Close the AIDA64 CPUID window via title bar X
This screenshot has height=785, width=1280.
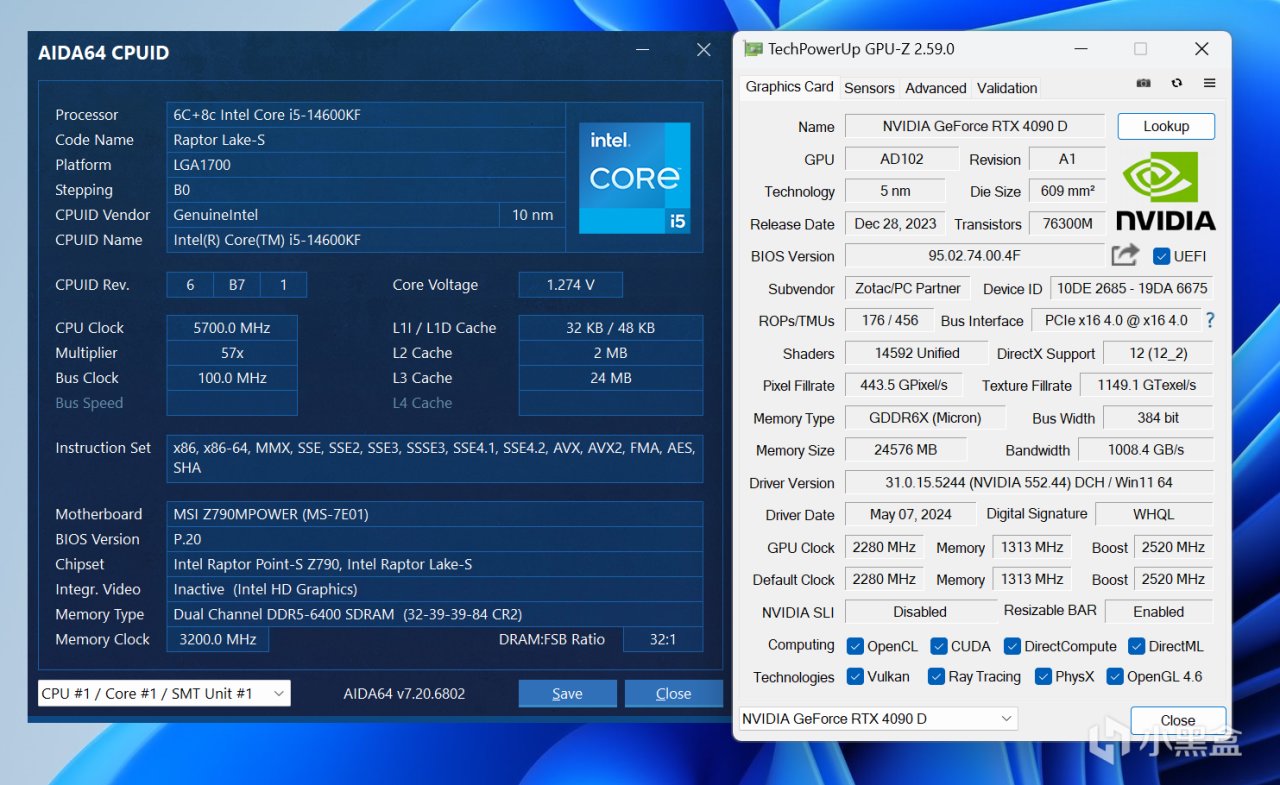click(704, 50)
